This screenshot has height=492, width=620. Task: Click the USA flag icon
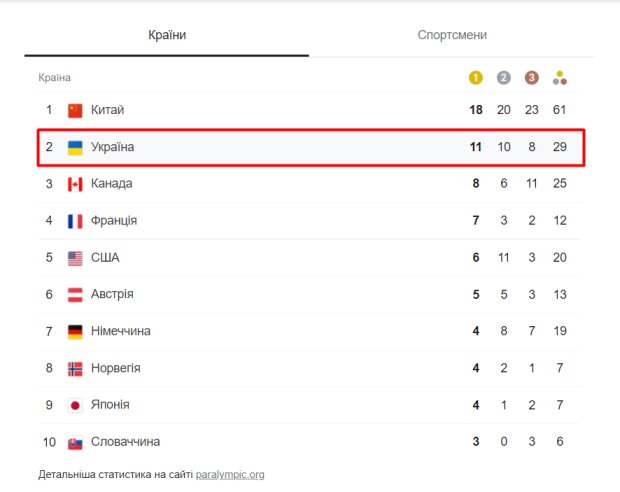tap(75, 258)
